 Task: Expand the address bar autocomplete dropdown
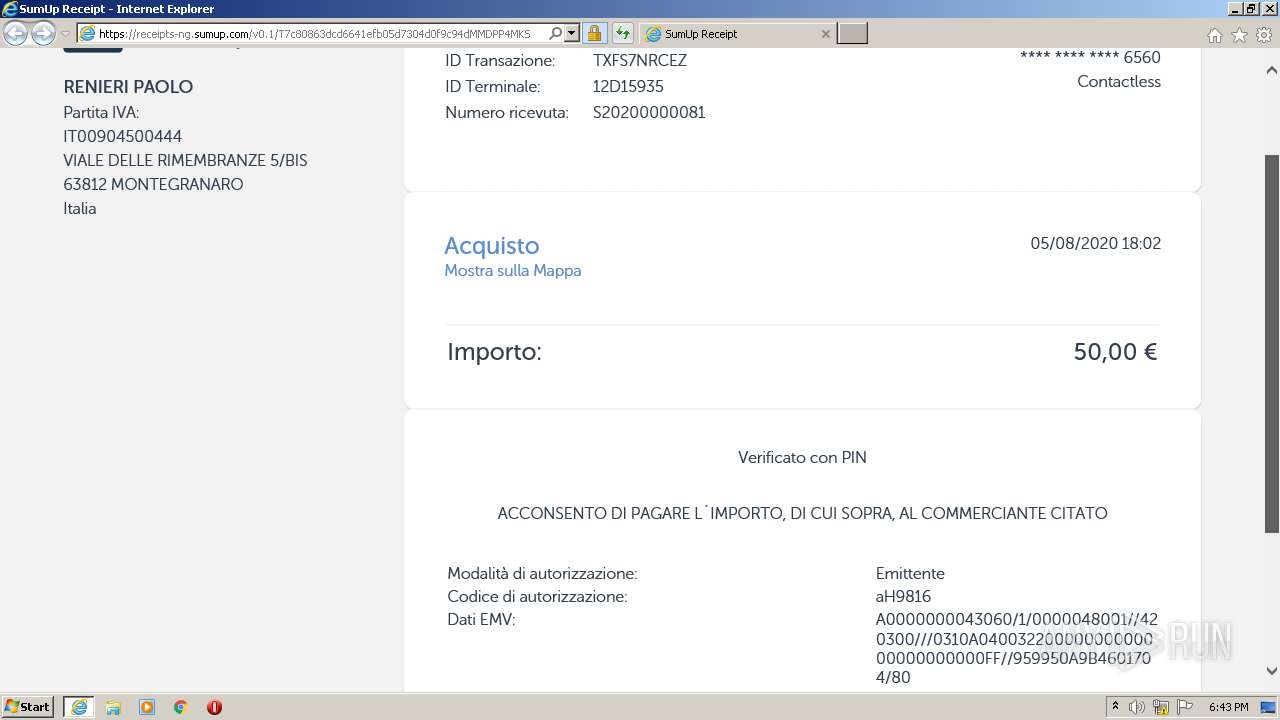coord(572,34)
